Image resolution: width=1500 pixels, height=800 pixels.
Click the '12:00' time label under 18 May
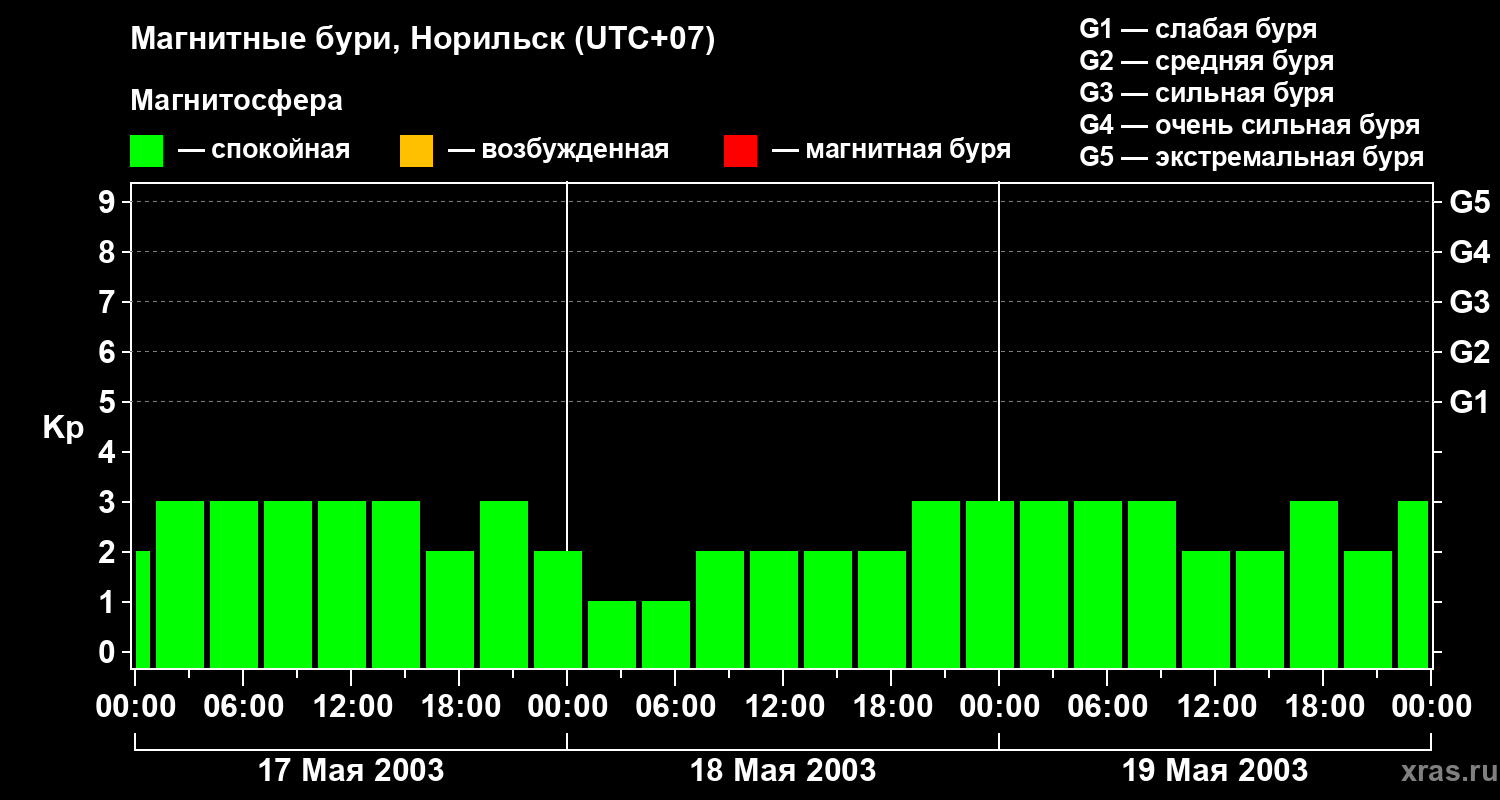pyautogui.click(x=783, y=706)
